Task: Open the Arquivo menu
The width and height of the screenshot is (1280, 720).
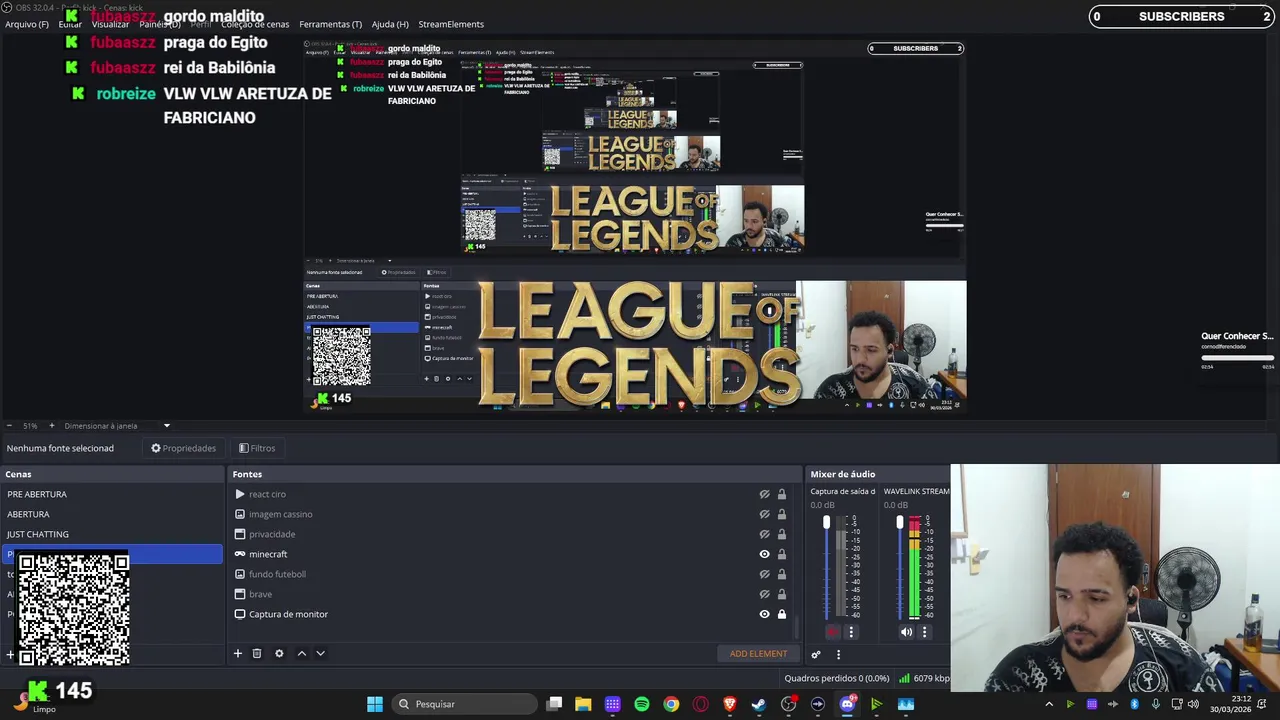Action: 27,24
